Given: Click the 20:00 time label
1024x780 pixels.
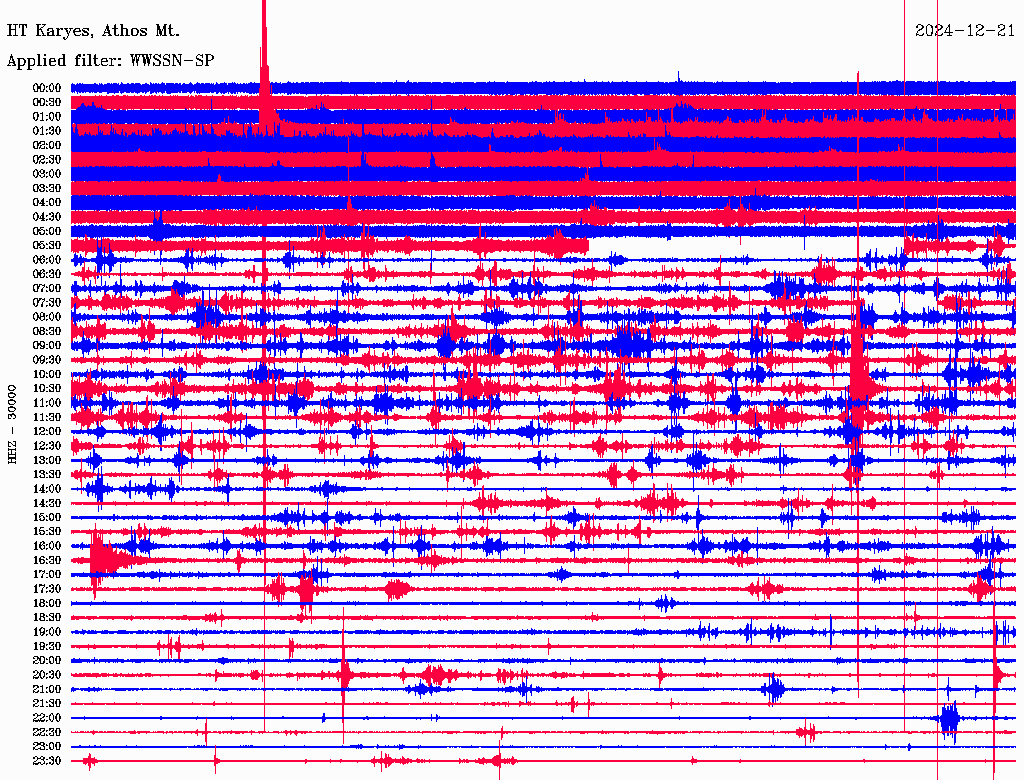Looking at the screenshot, I should 47,660.
